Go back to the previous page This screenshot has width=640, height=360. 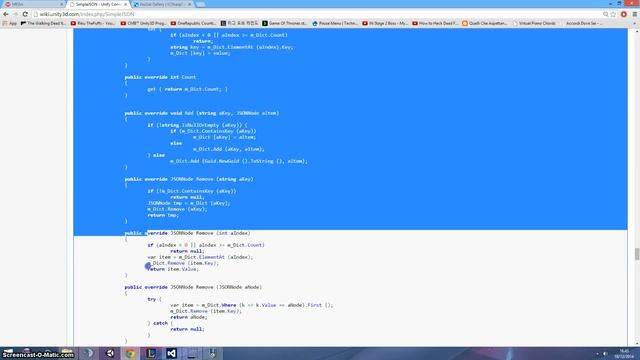coord(6,14)
